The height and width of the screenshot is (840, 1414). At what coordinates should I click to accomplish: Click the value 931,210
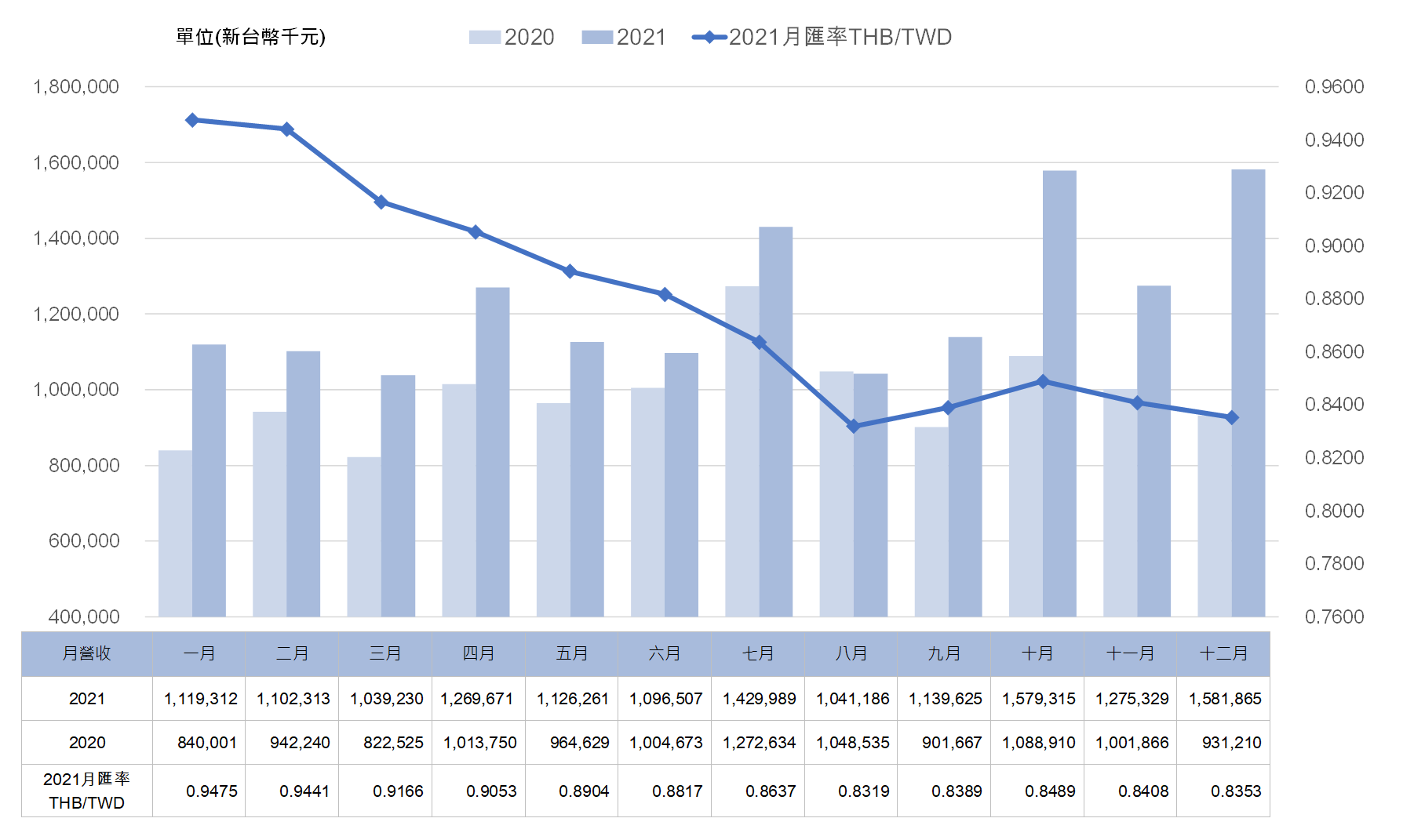[1231, 743]
